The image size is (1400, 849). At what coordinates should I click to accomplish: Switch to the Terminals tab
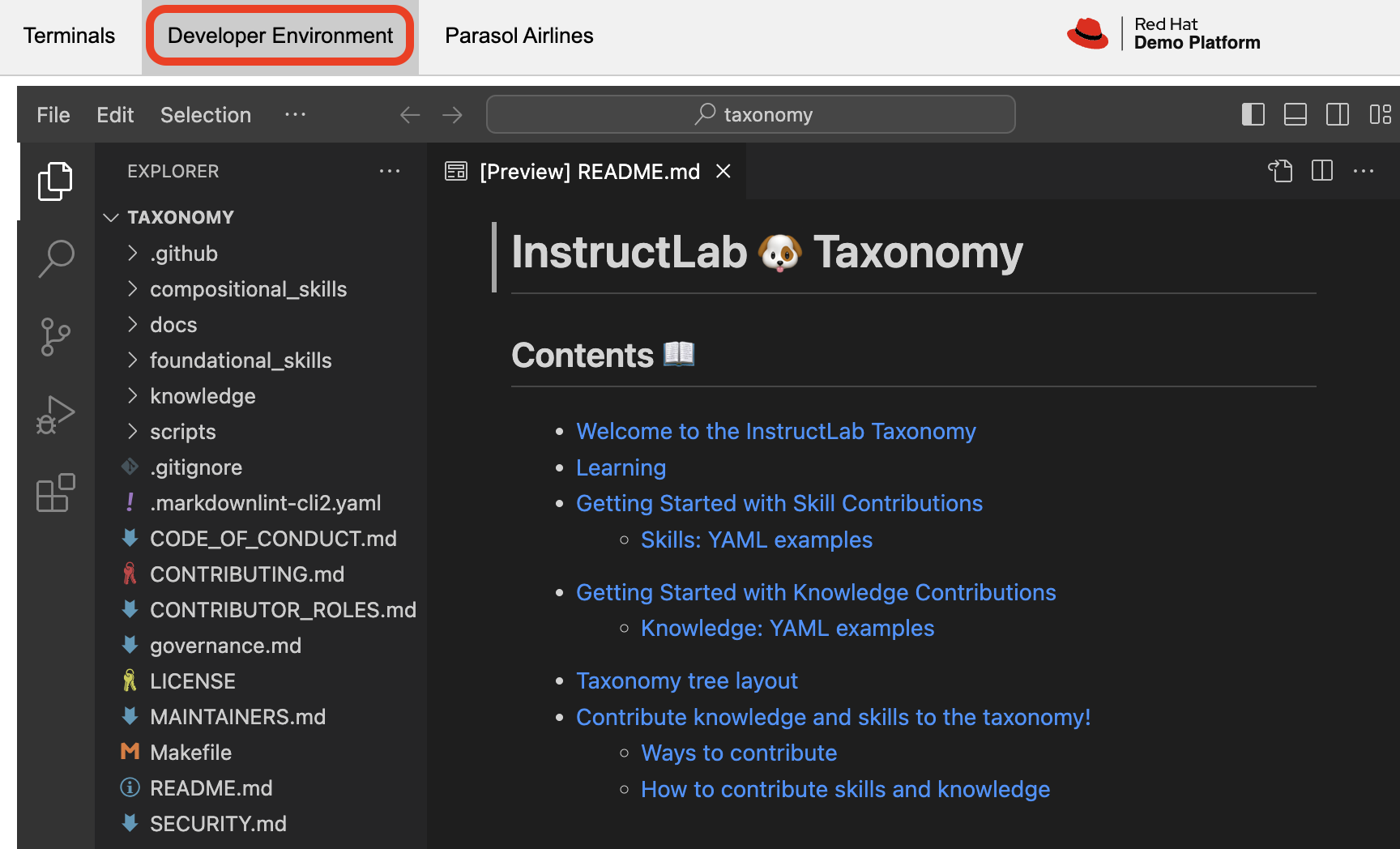(x=69, y=36)
